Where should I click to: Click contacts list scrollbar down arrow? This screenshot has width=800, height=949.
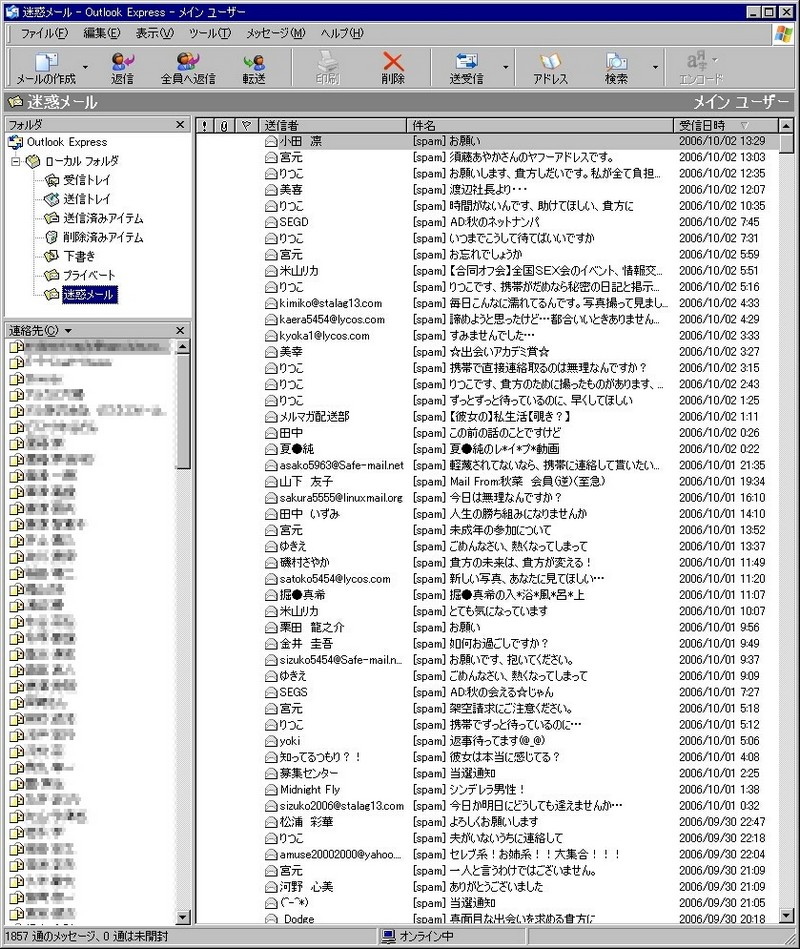coord(183,918)
